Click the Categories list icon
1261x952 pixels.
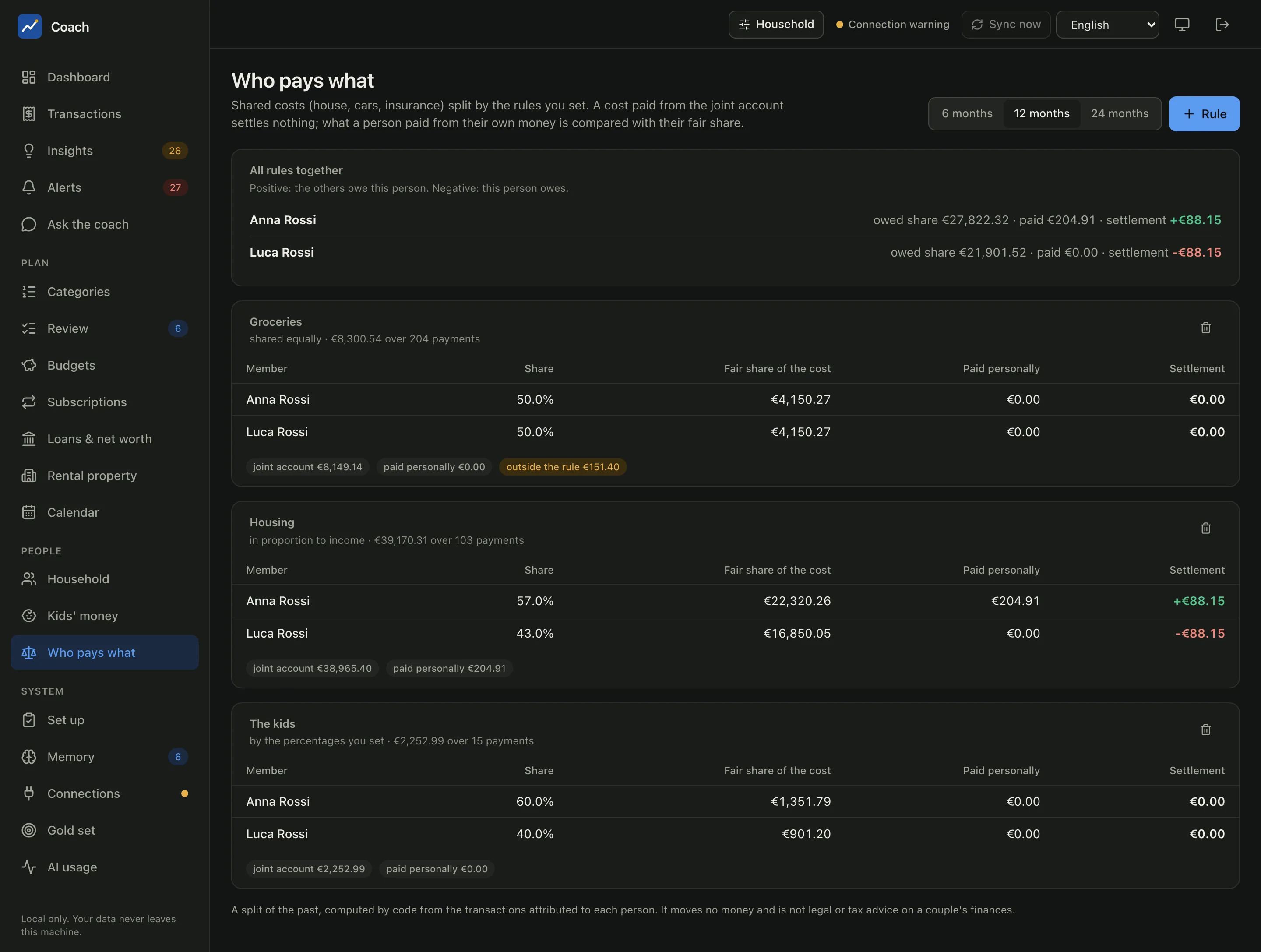(x=29, y=292)
